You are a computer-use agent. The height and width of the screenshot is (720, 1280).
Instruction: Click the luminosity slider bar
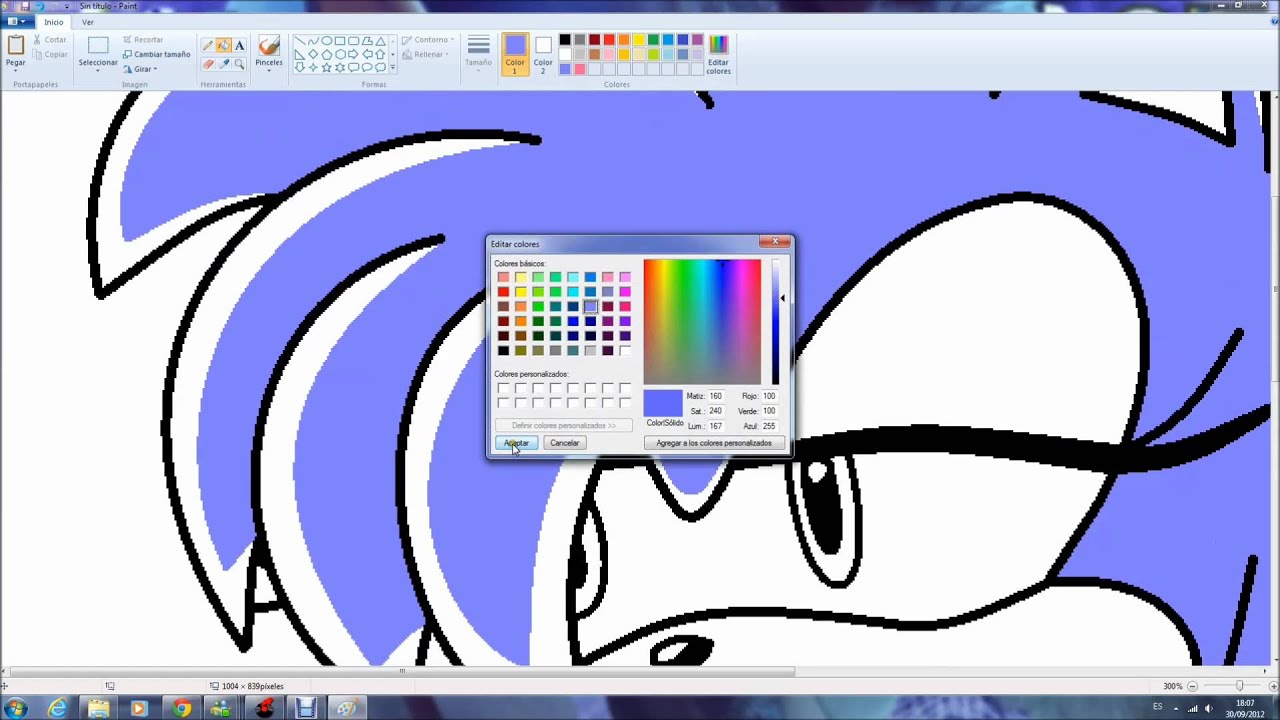click(775, 322)
